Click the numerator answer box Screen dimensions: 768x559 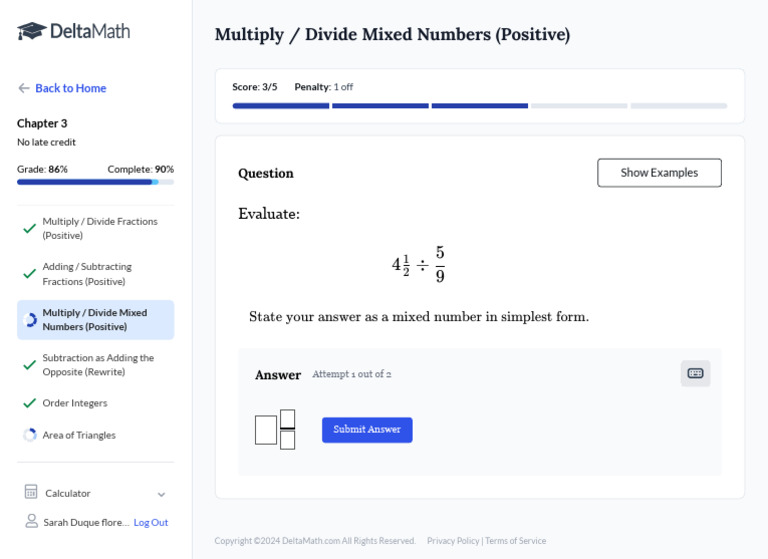coord(288,418)
